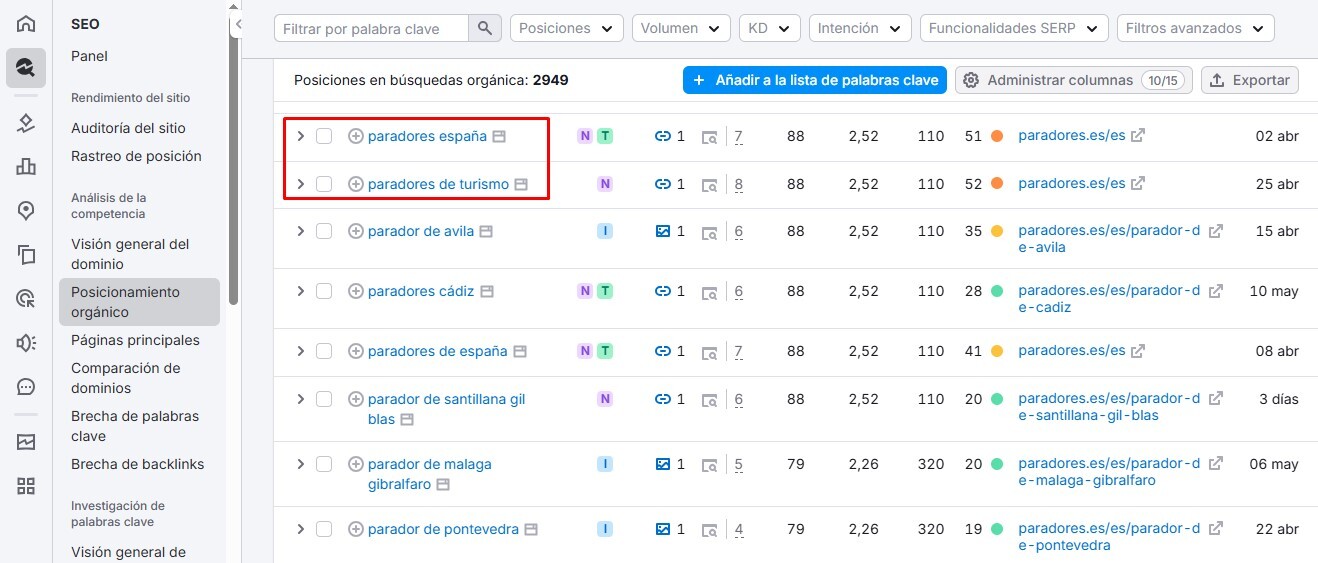Open the paradores.es/es/parador-de-pontevedra URL link
Screen dimensions: 1318x563
[x=1109, y=537]
